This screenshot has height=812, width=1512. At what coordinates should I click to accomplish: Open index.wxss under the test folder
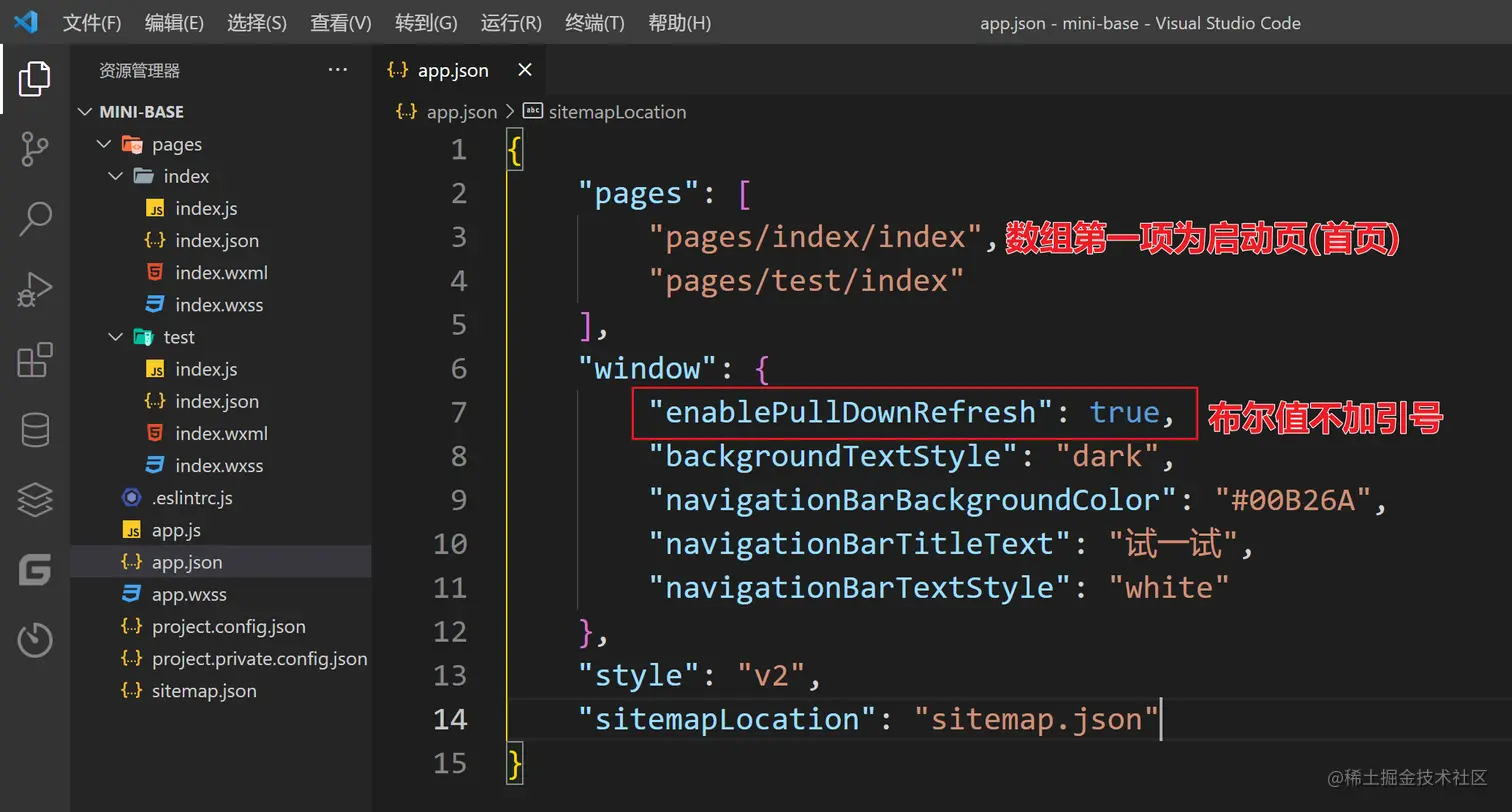point(219,466)
